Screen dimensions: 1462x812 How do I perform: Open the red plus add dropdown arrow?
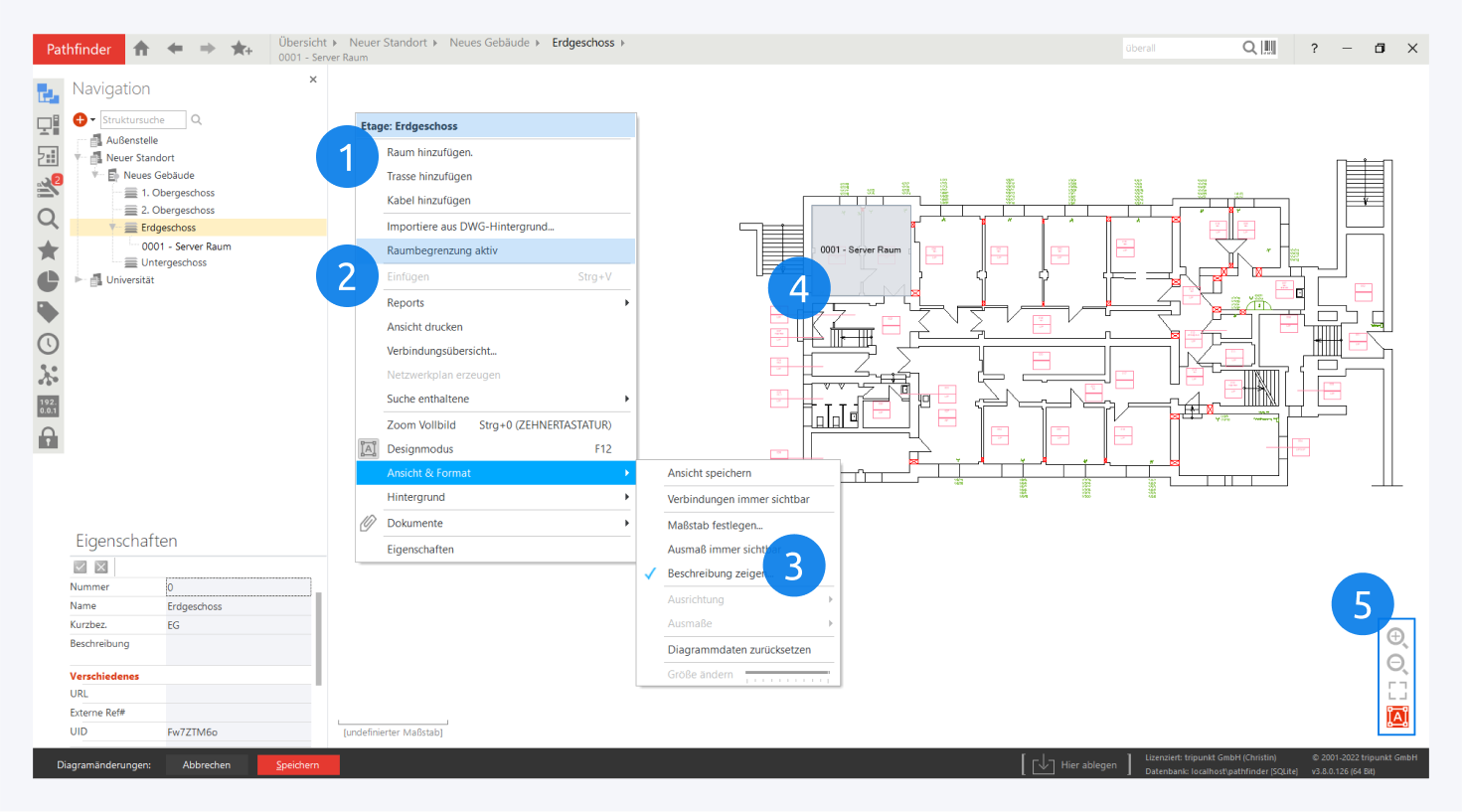click(92, 120)
